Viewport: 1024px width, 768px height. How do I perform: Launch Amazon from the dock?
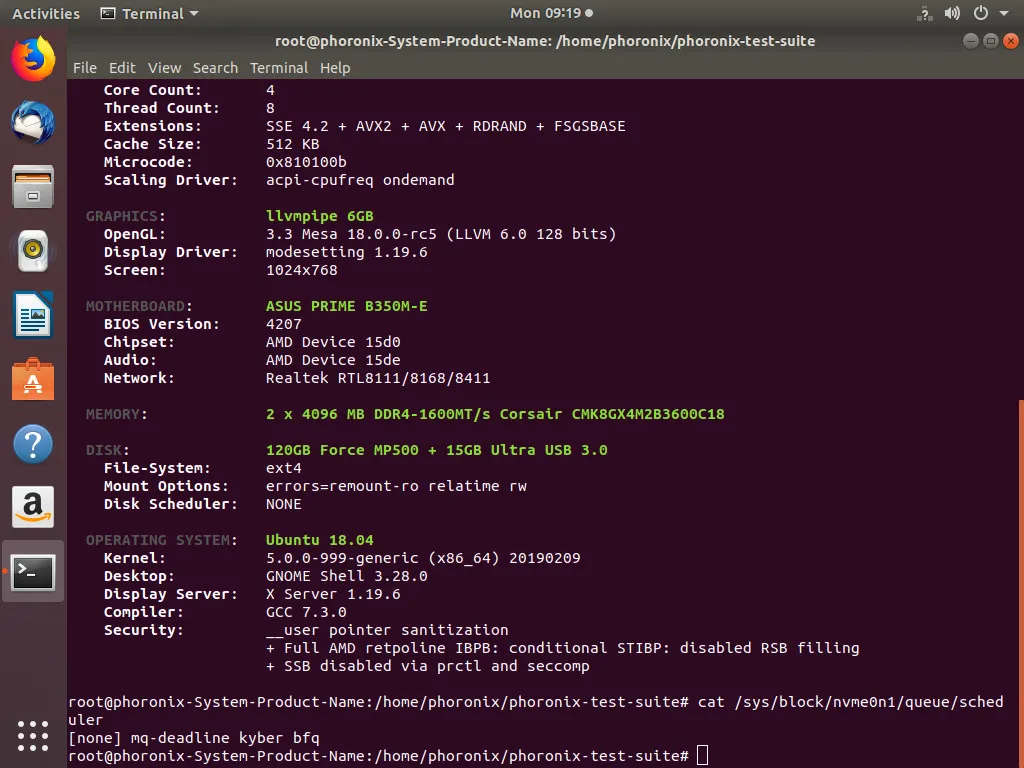pos(33,508)
